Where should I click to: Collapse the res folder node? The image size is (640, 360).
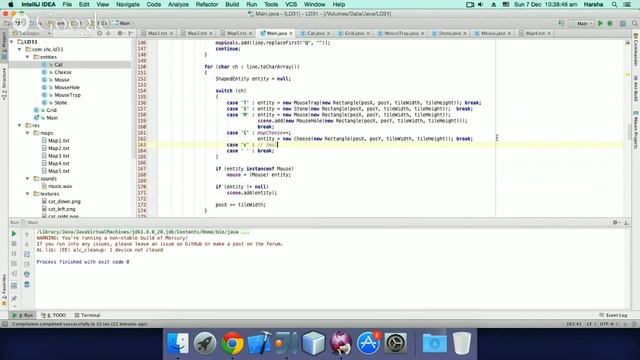[20, 125]
